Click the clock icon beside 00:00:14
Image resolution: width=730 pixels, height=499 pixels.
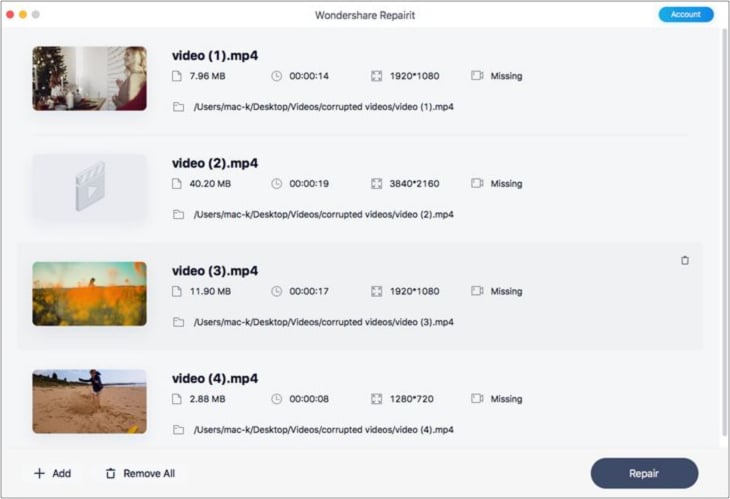pyautogui.click(x=276, y=76)
